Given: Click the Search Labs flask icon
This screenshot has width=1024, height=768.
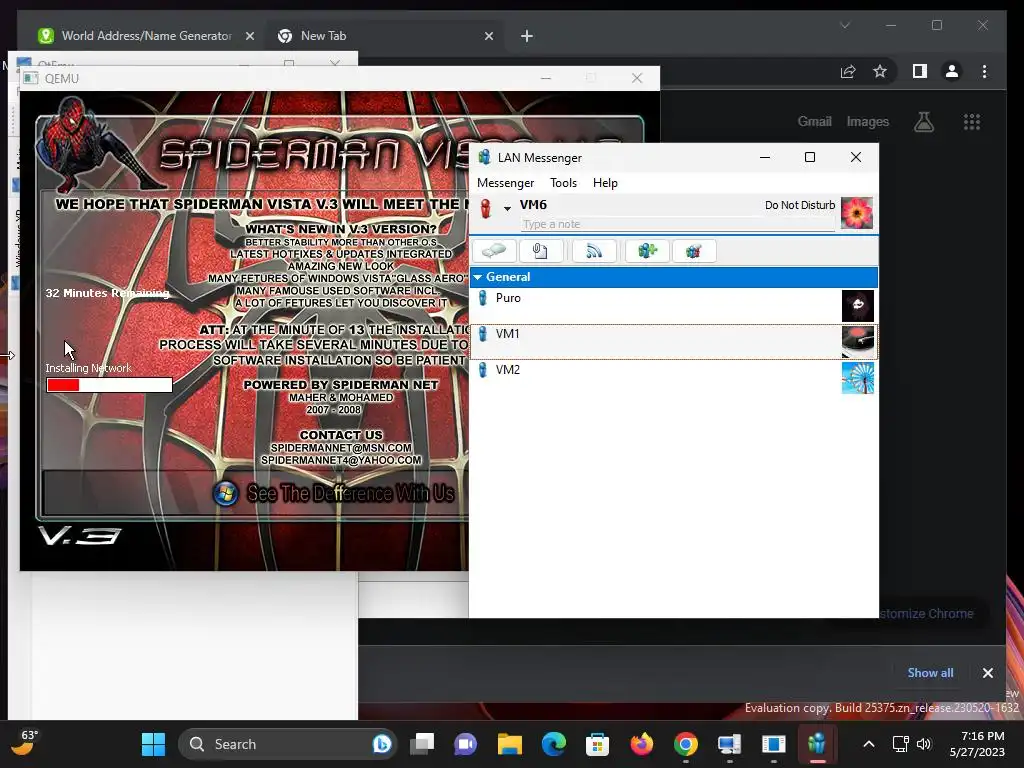Looking at the screenshot, I should click(923, 121).
